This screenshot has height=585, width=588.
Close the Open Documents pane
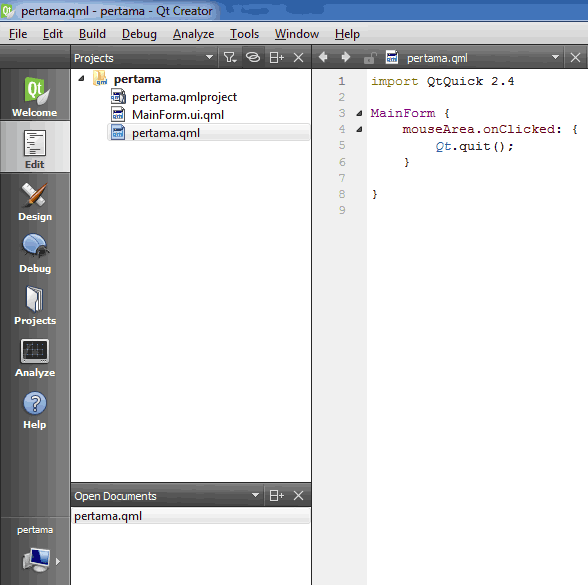(298, 496)
